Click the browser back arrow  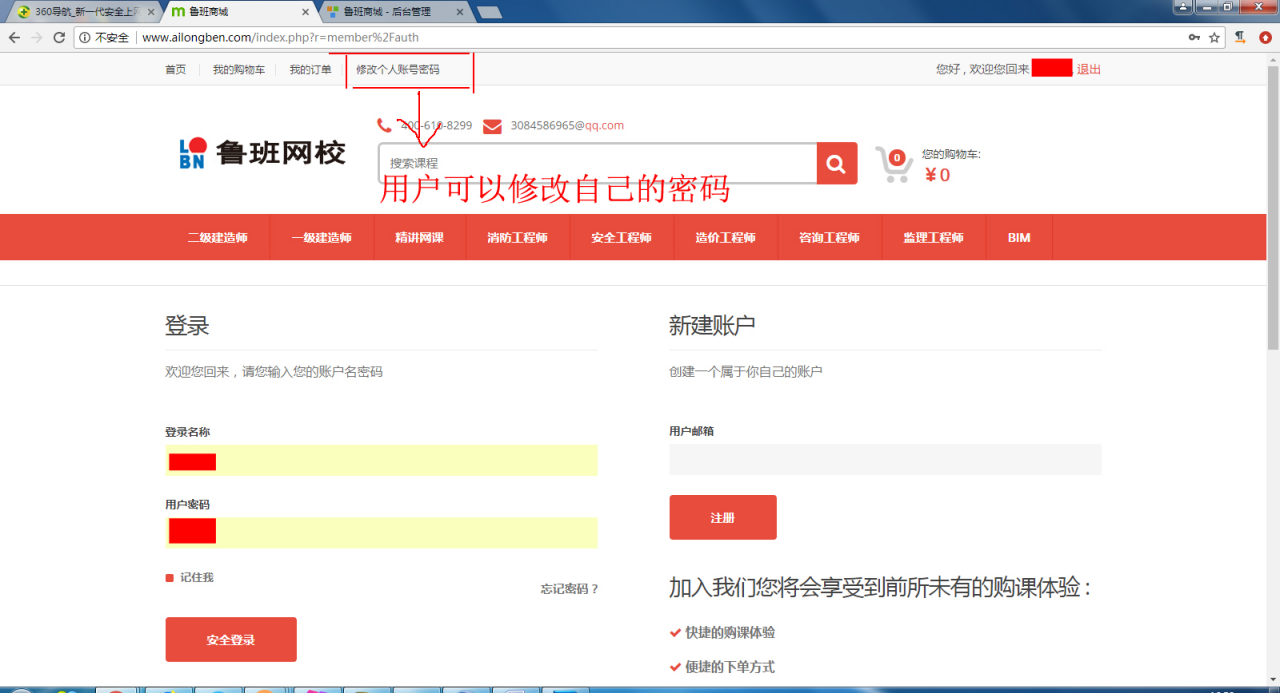point(14,38)
